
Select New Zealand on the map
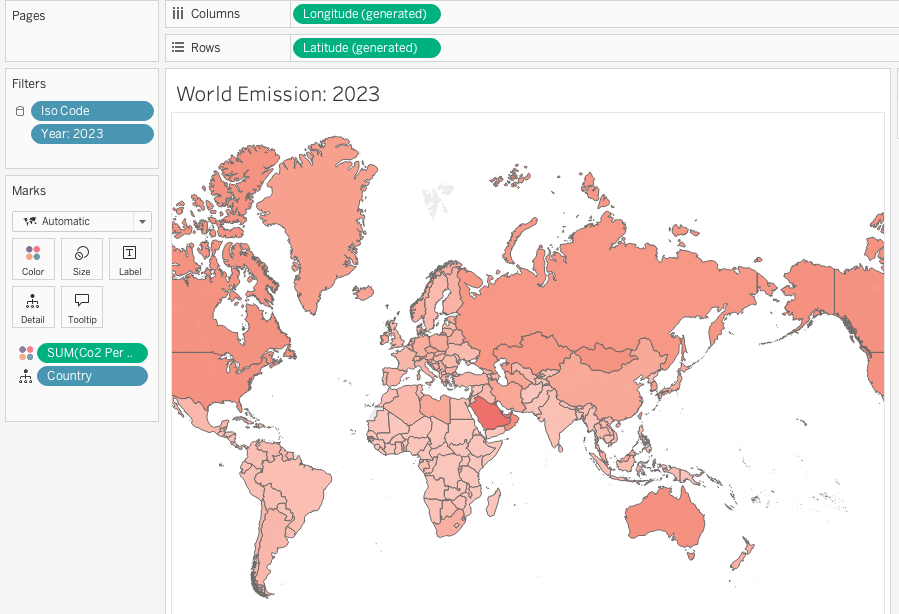click(742, 553)
